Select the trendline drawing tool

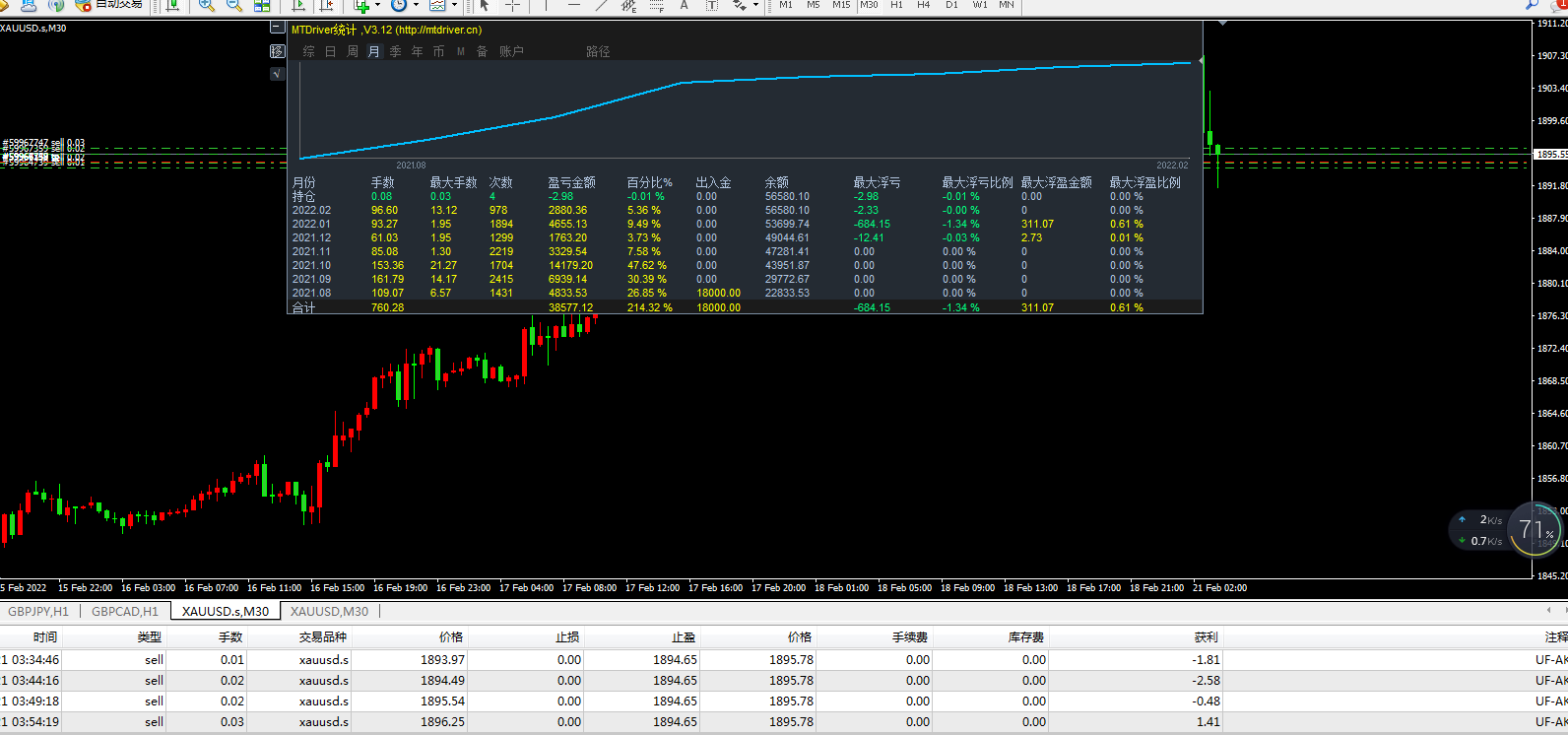(602, 5)
